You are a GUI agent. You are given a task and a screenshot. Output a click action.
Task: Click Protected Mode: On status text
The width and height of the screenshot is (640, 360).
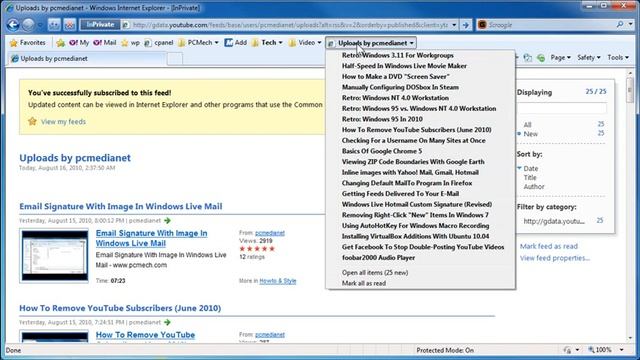[x=445, y=350]
